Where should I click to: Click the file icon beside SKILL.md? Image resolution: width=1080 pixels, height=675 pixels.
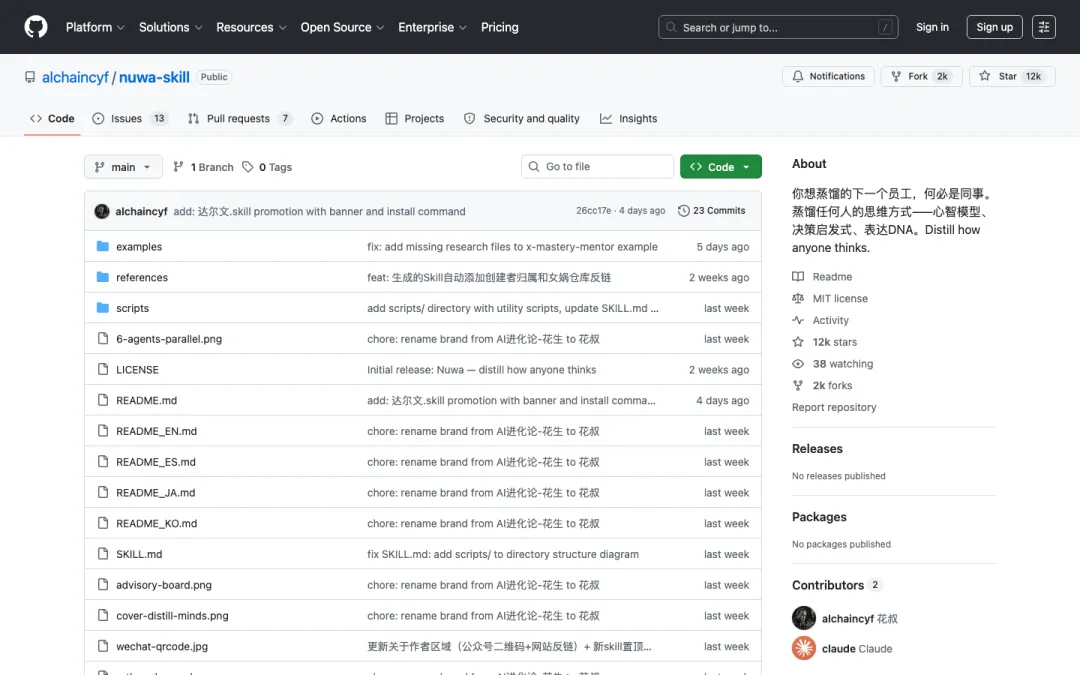pos(103,554)
